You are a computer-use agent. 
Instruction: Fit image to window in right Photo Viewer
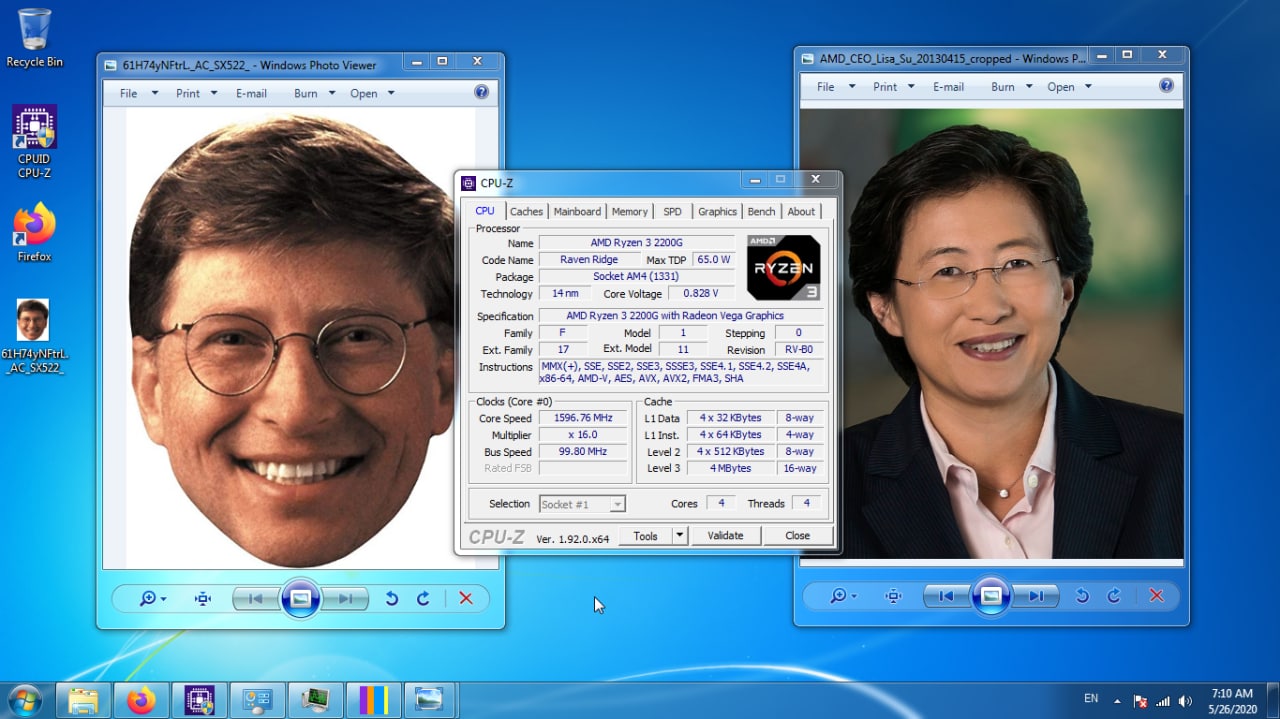(x=894, y=596)
